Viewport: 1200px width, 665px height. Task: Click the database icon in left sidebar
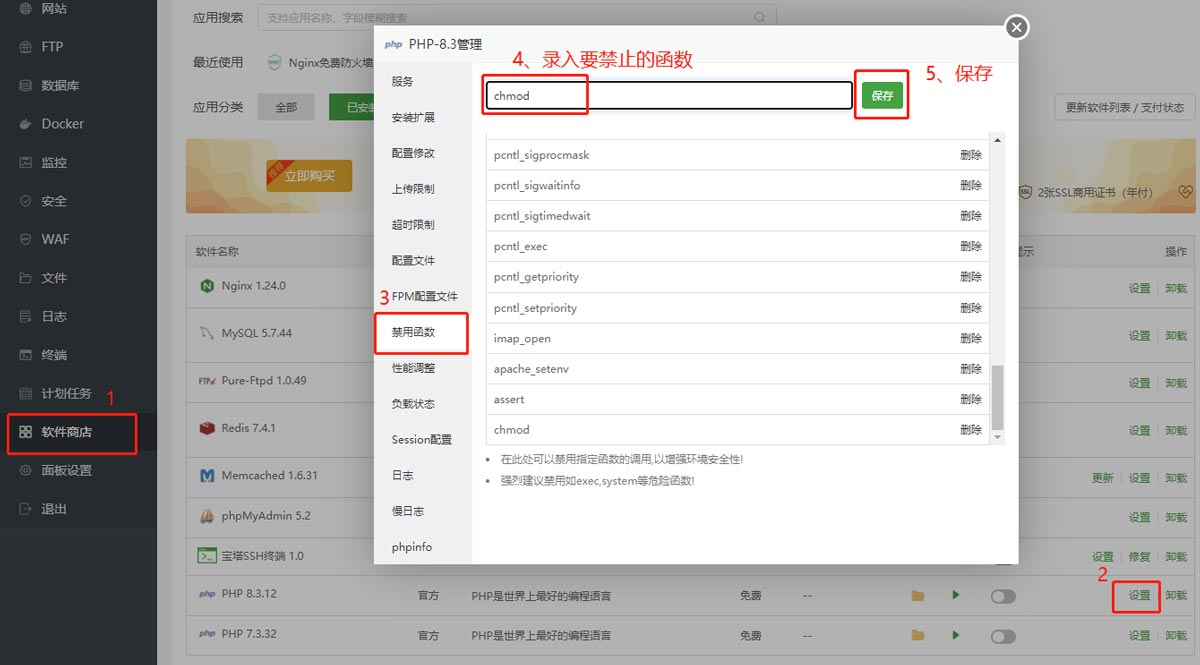(26, 86)
